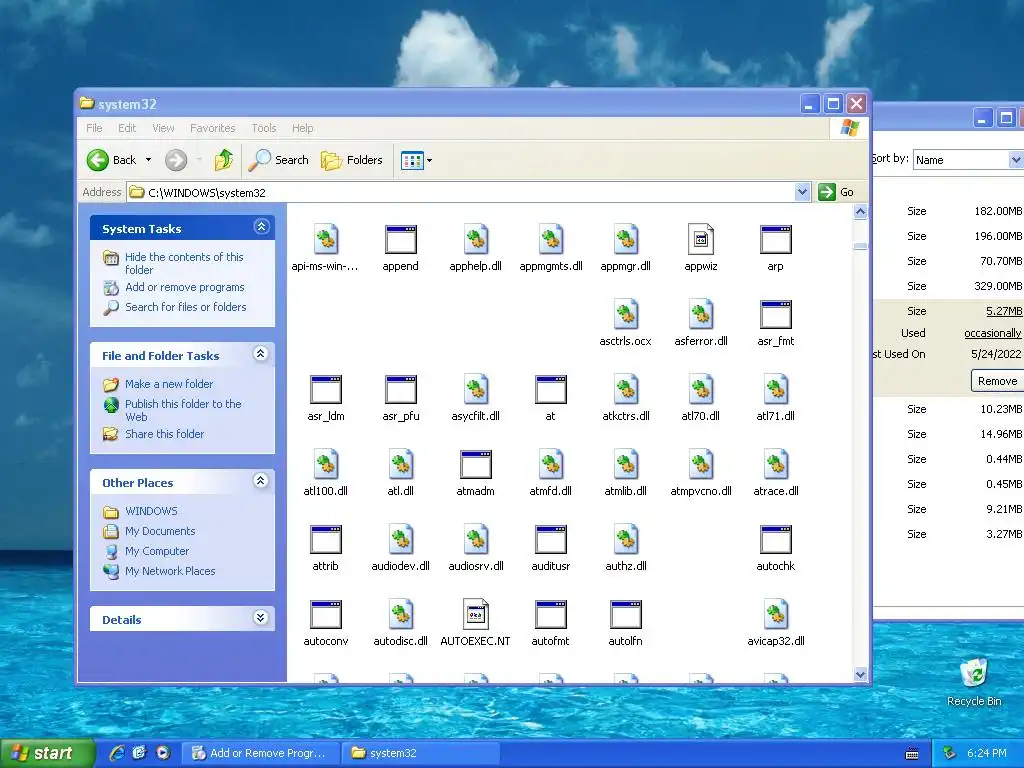Expand the Address bar dropdown
Viewport: 1024px width, 768px height.
coord(802,192)
